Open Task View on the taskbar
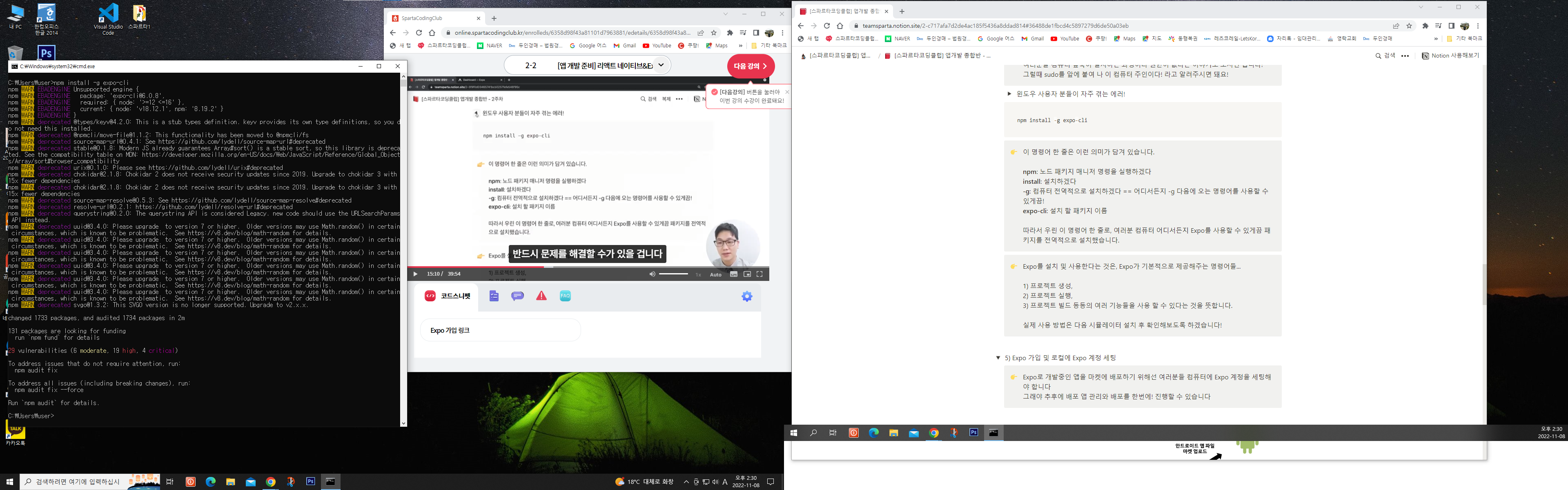Viewport: 1568px width, 490px height. pos(170,481)
